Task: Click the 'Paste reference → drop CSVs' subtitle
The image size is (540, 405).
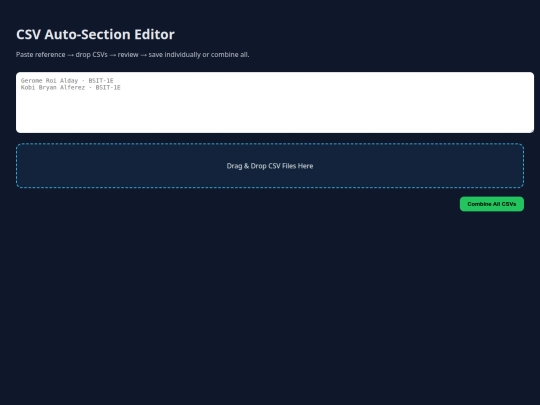Action: point(132,55)
